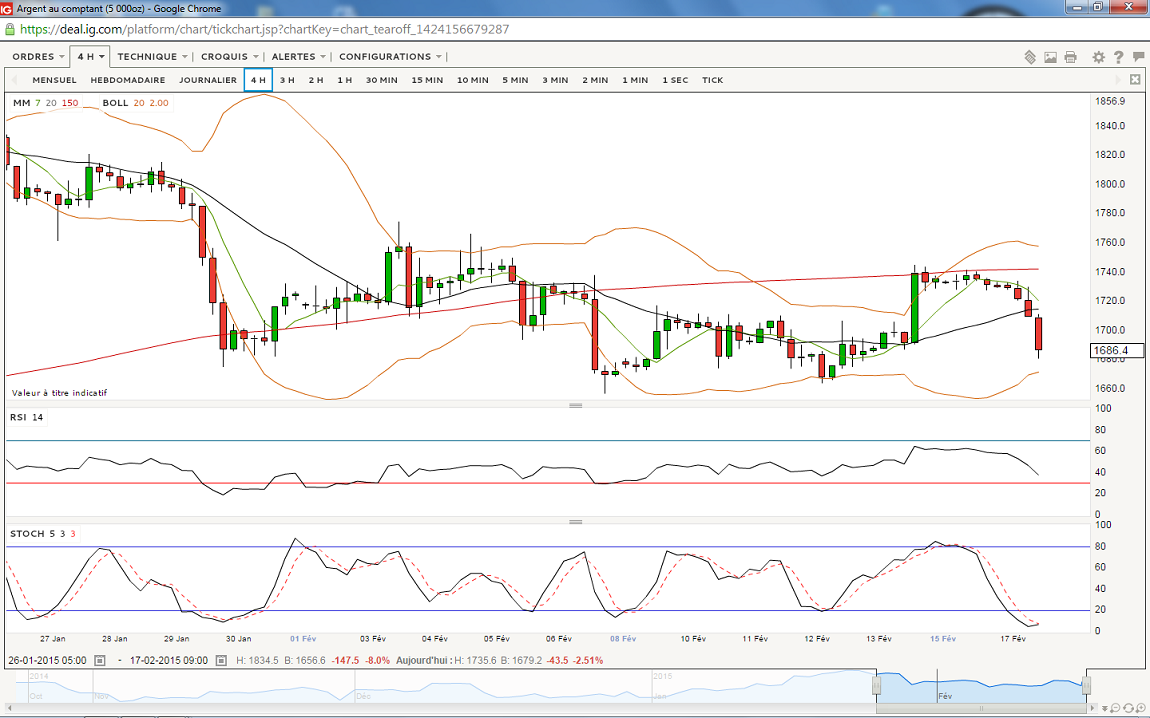Click the divider handle above the STOCH panel

(576, 521)
